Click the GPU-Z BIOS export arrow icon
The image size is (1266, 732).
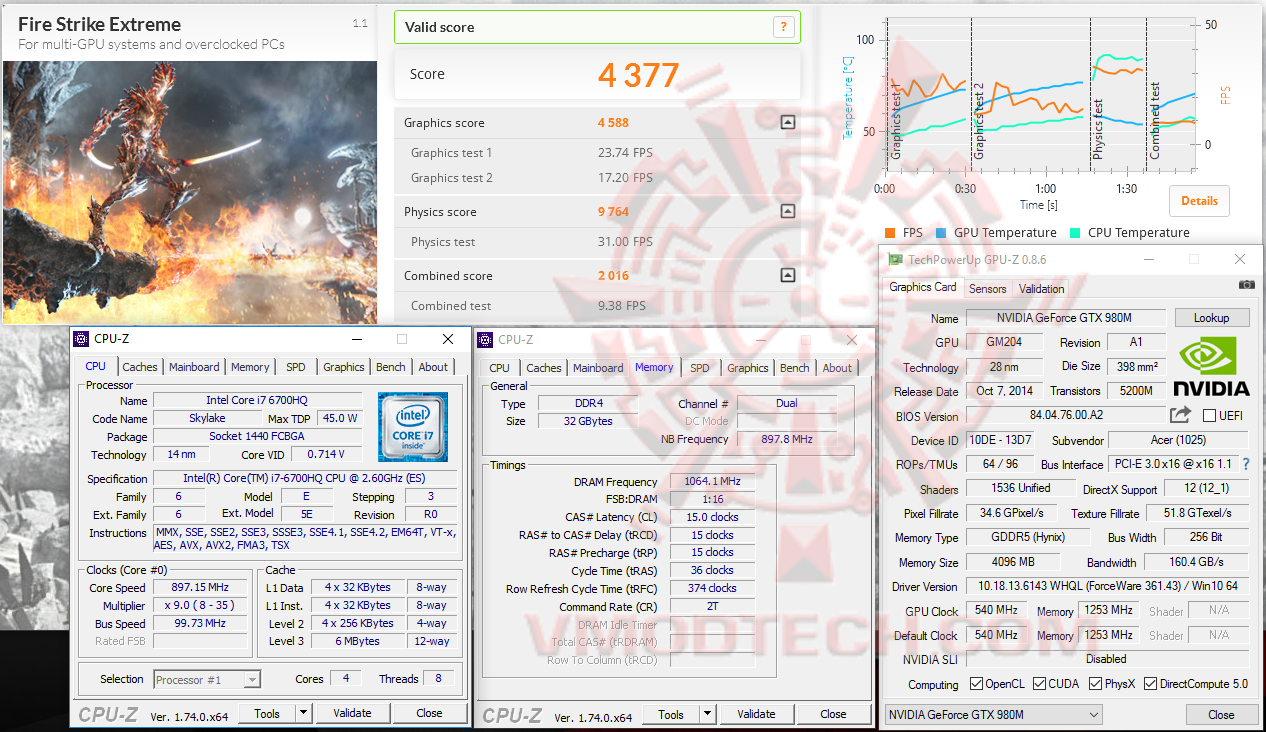pos(1181,414)
